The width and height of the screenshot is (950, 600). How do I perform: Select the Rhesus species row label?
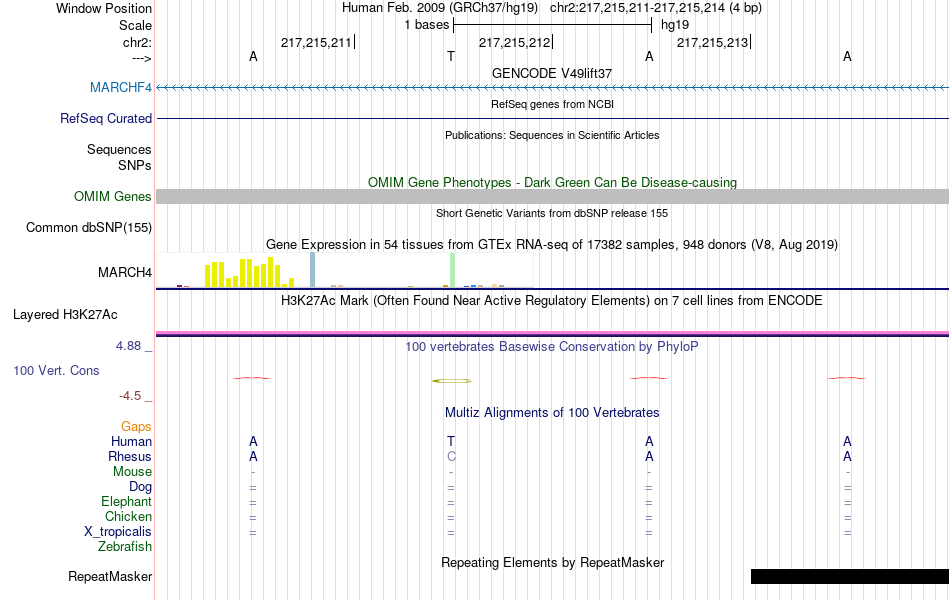click(130, 456)
